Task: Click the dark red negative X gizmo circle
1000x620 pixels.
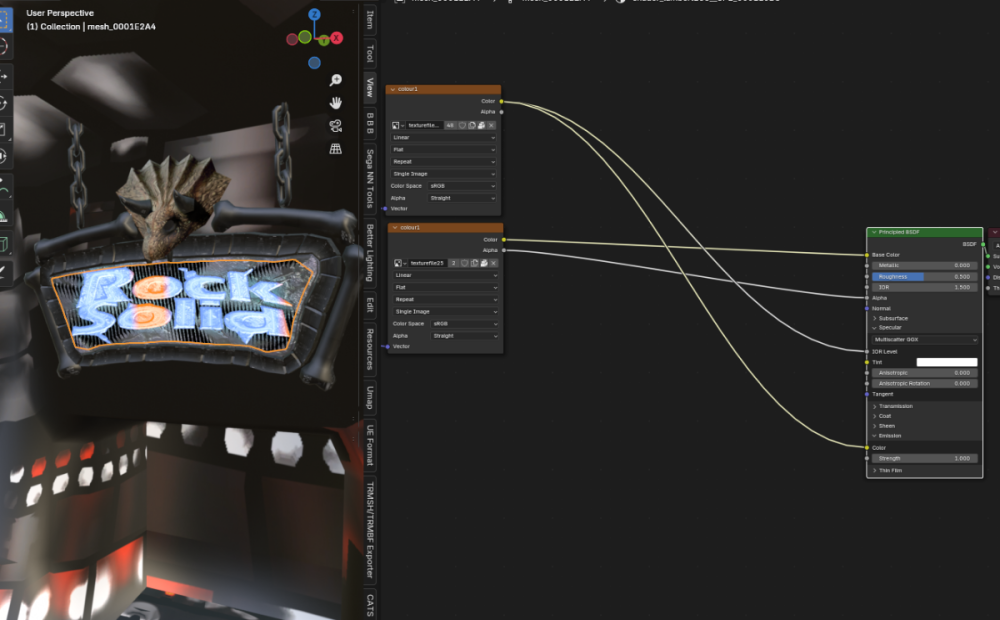Action: (x=292, y=40)
